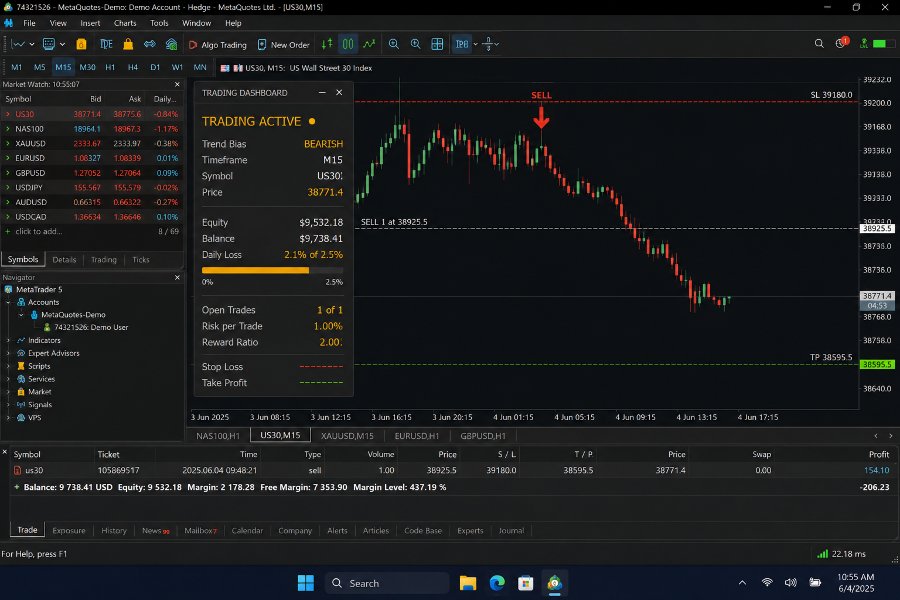Open the chart type dropdown arrow
The height and width of the screenshot is (600, 900).
coord(32,44)
